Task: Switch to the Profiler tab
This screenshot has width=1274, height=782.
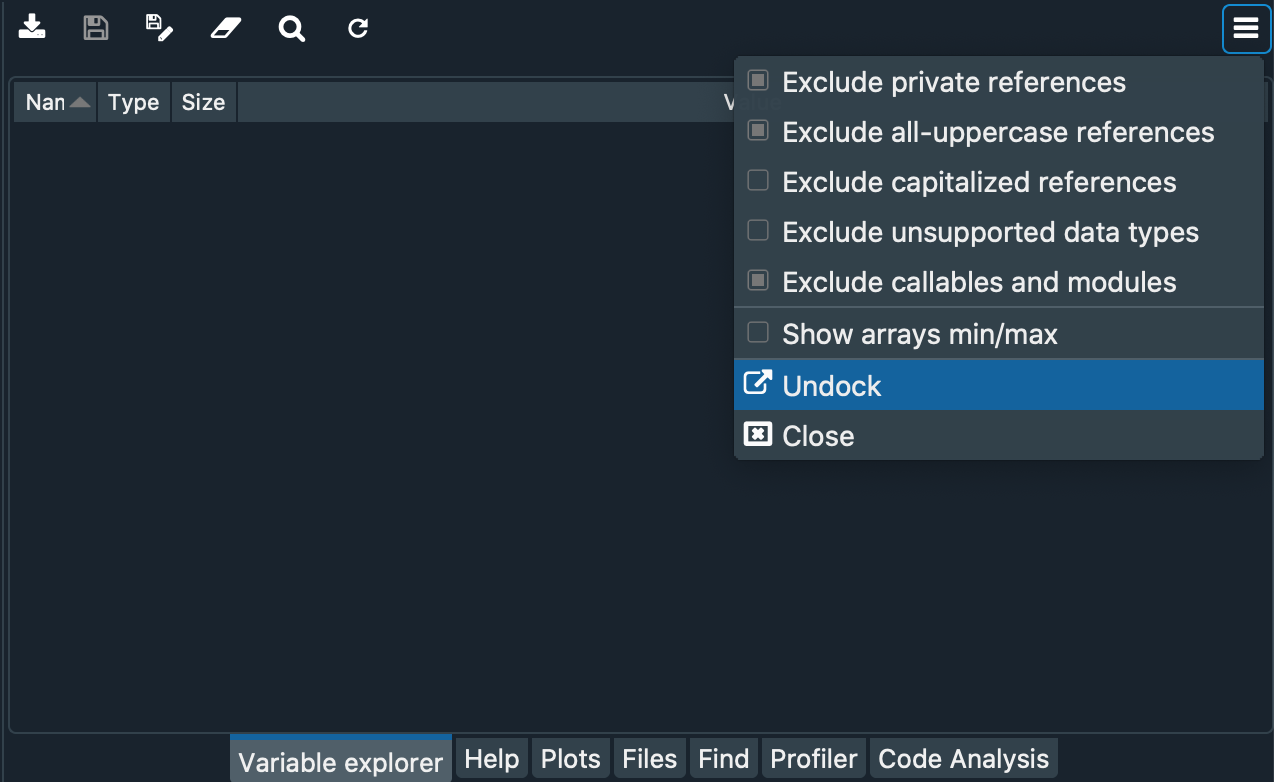Action: (x=813, y=757)
